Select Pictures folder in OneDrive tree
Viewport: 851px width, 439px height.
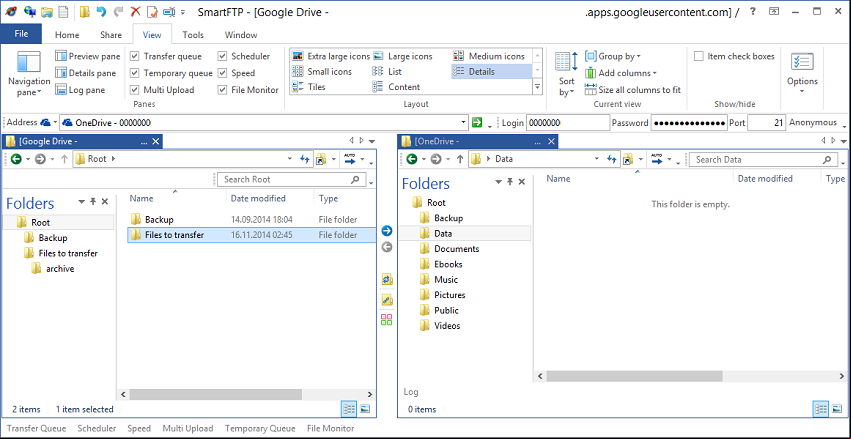point(449,295)
